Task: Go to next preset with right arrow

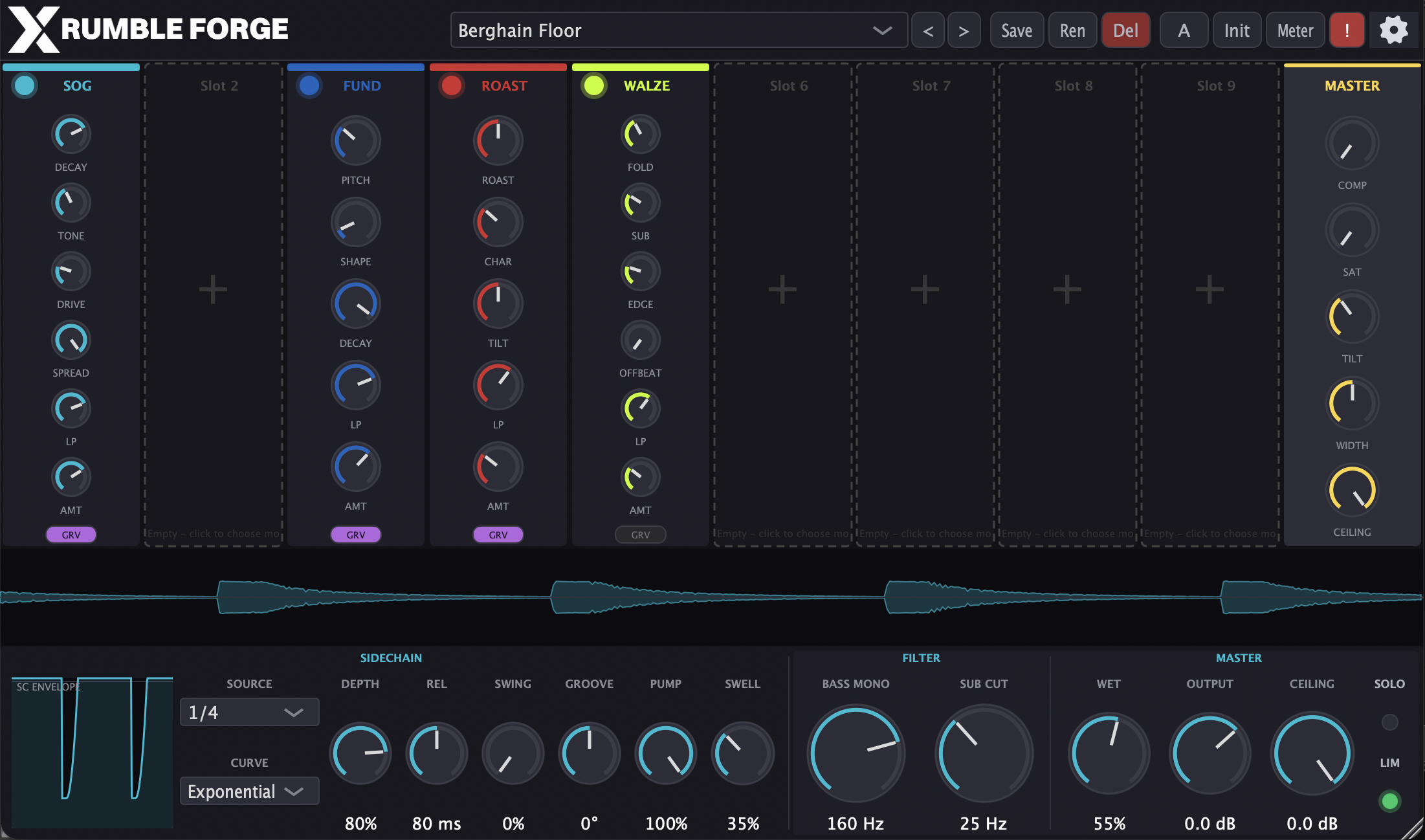Action: point(964,30)
